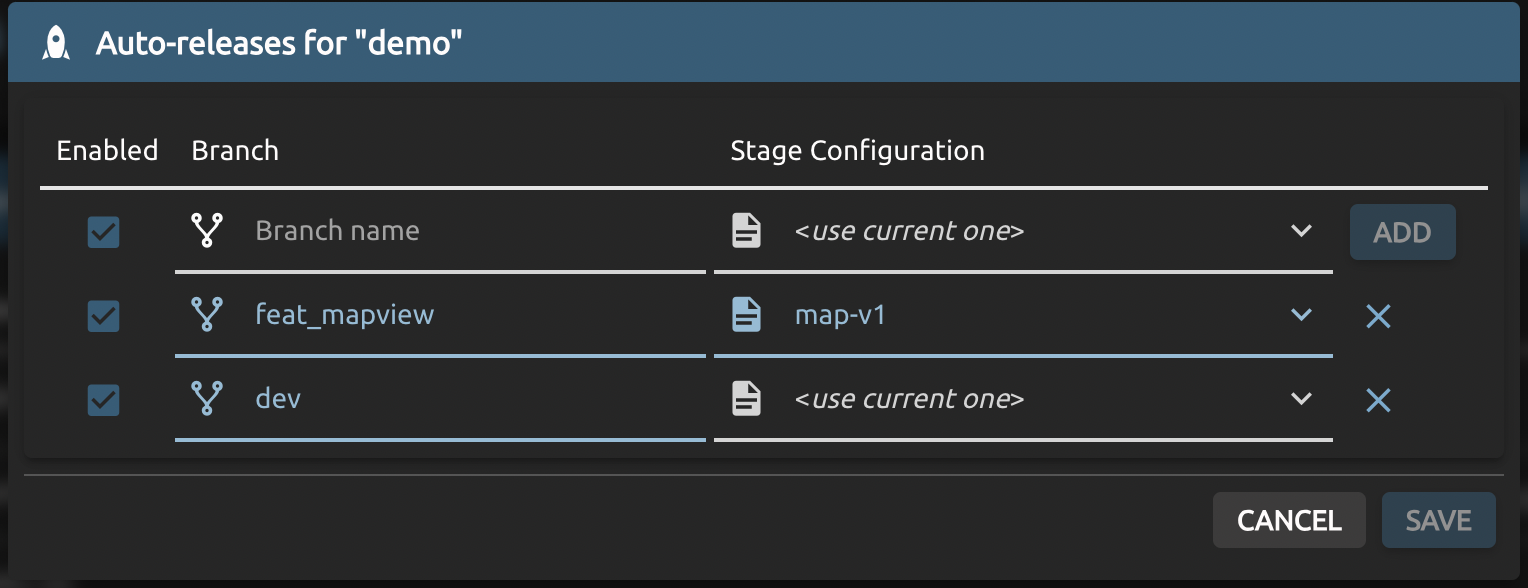
Task: Toggle the Enabled checkbox for the new branch
Action: pos(104,233)
